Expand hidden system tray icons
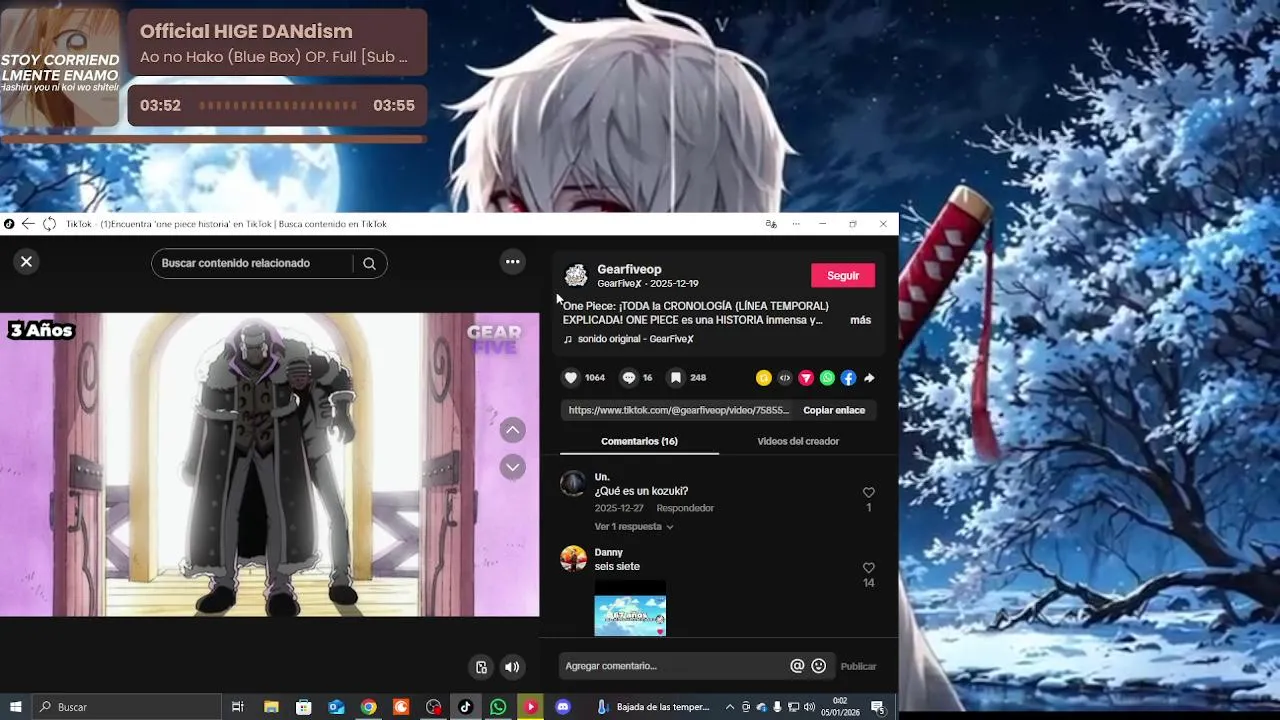 [x=730, y=707]
